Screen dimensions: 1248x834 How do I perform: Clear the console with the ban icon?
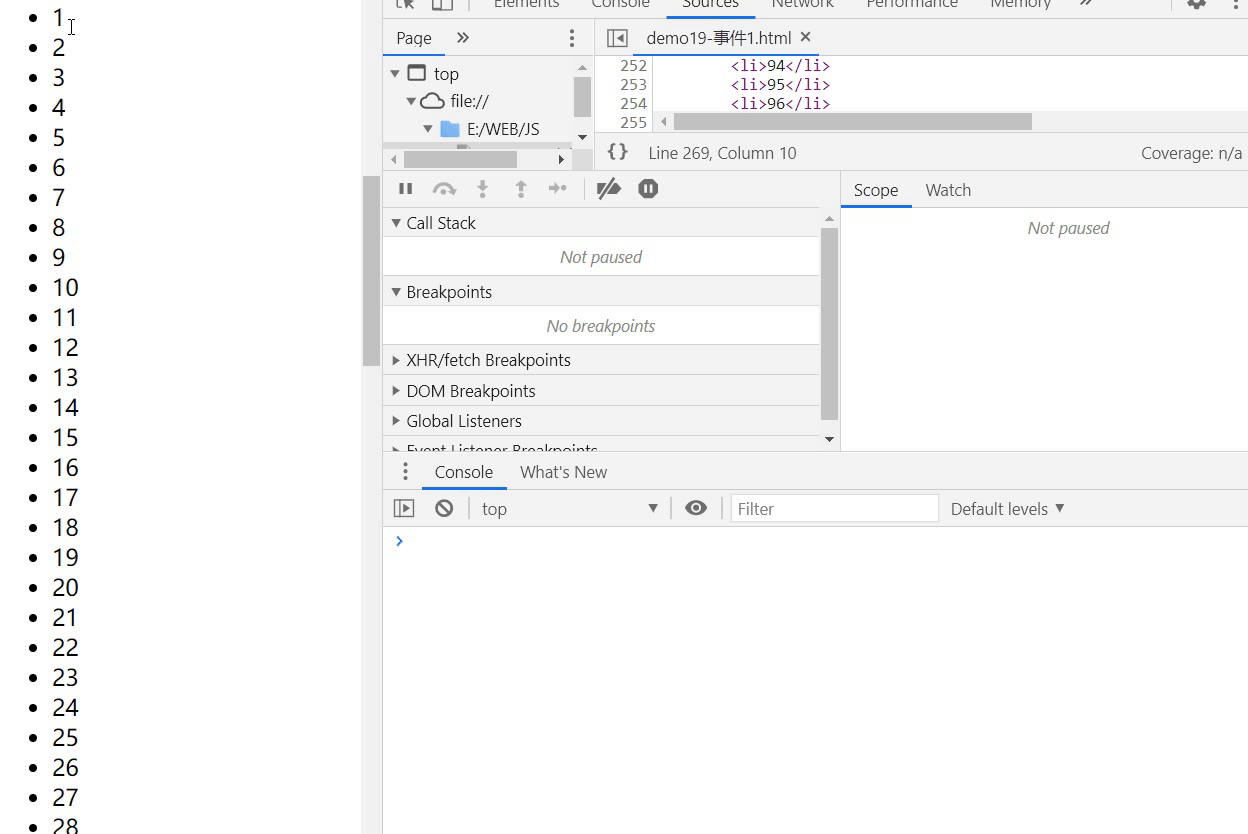point(444,508)
